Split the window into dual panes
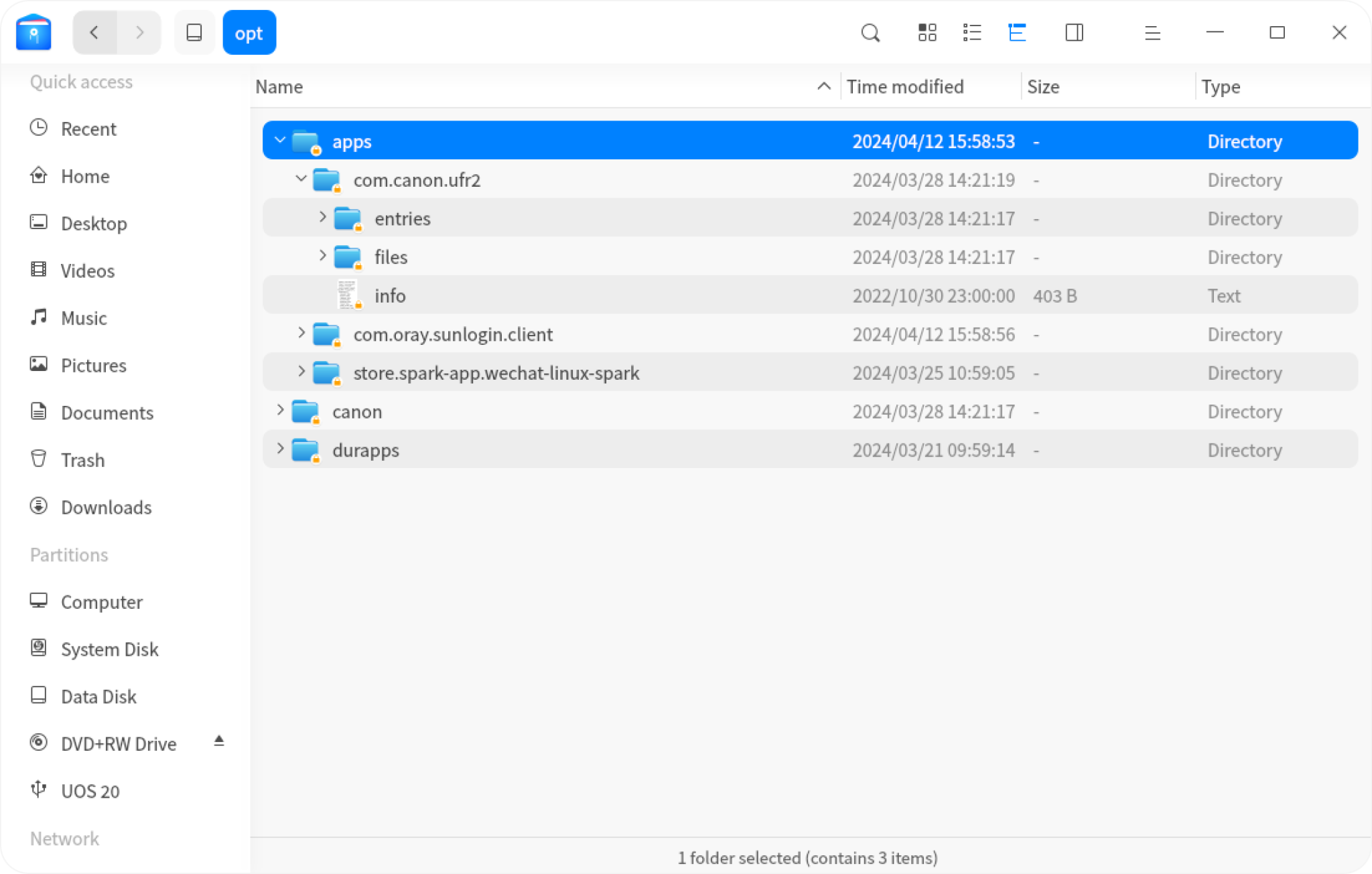The height and width of the screenshot is (874, 1372). click(1074, 32)
